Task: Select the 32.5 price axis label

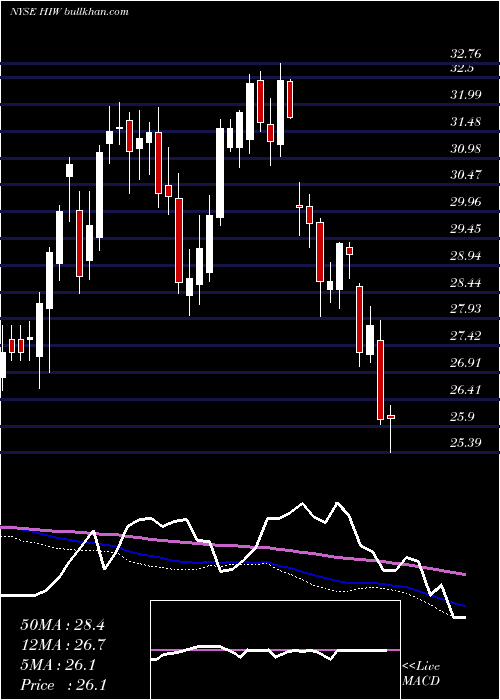Action: click(x=462, y=68)
